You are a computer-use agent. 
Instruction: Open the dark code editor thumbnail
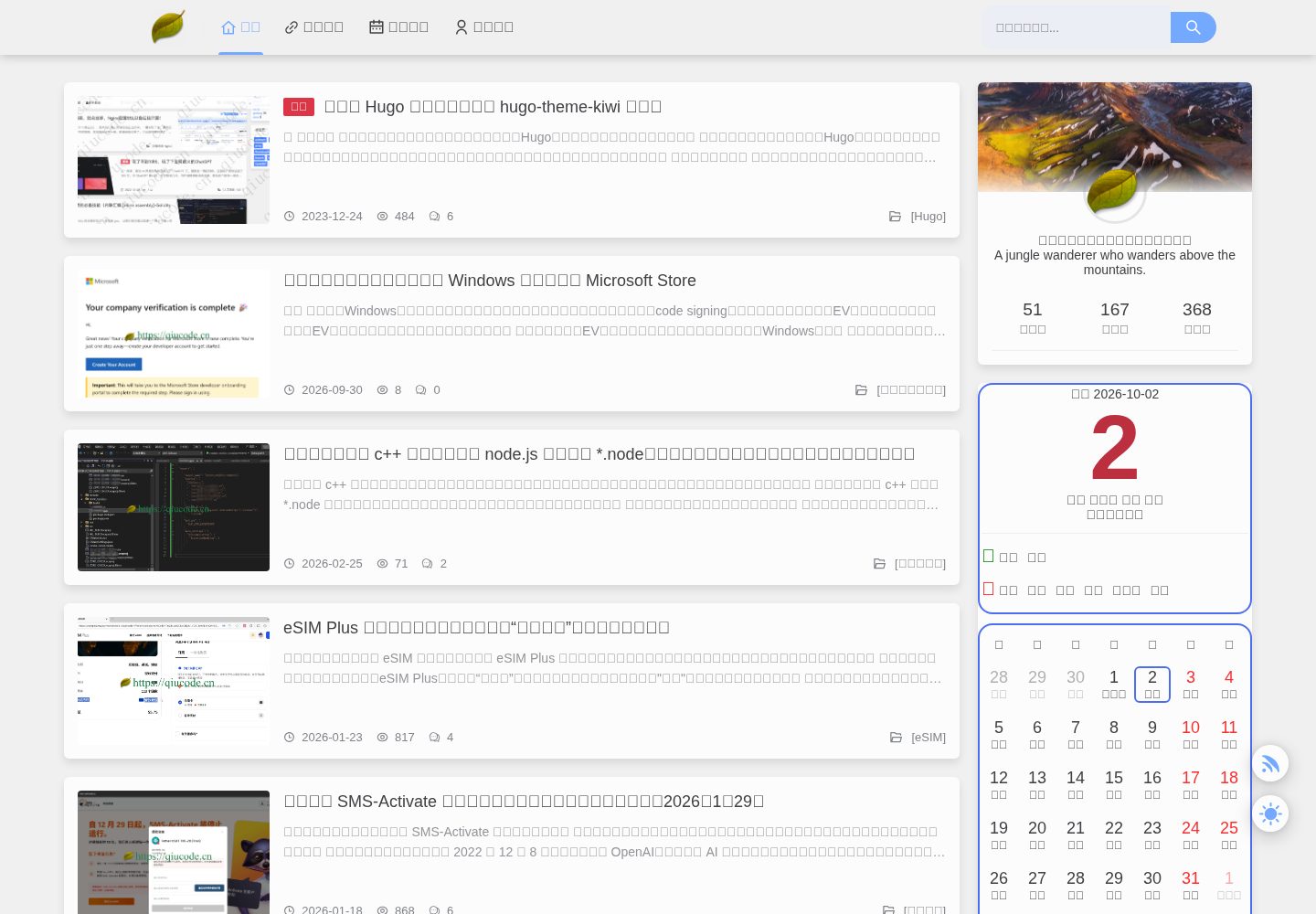174,507
